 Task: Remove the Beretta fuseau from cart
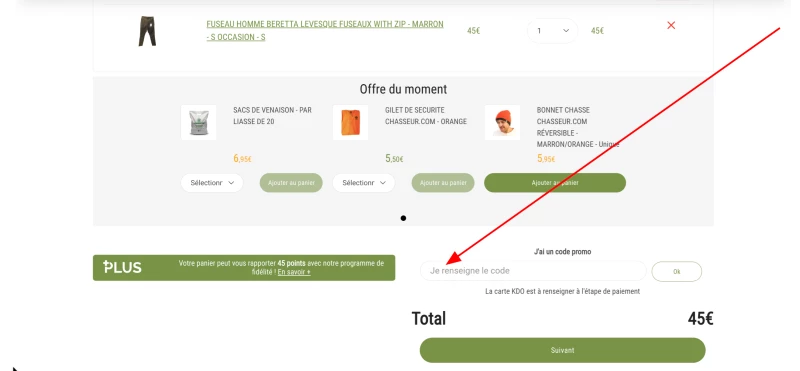pyautogui.click(x=671, y=26)
